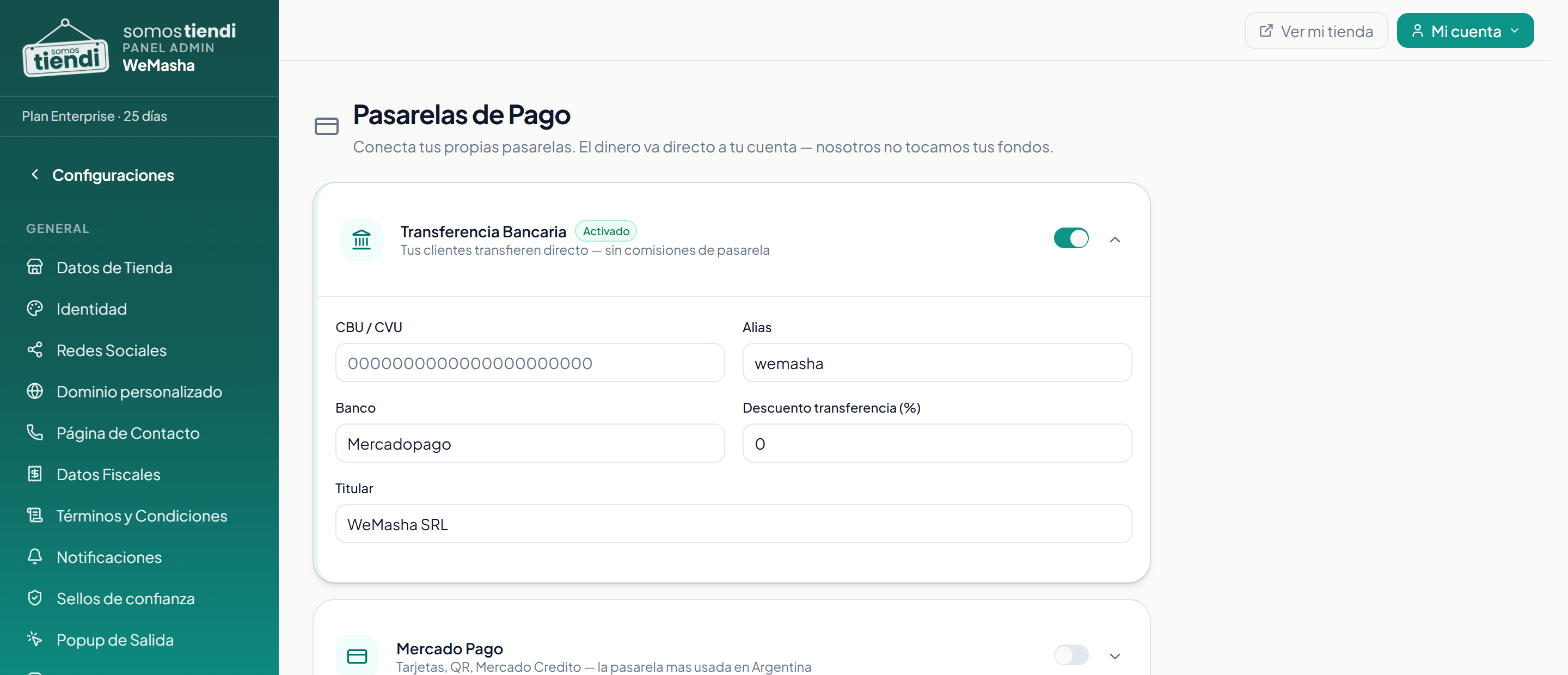Click the Datos de Tienda store icon
This screenshot has height=675, width=1568.
tap(35, 267)
